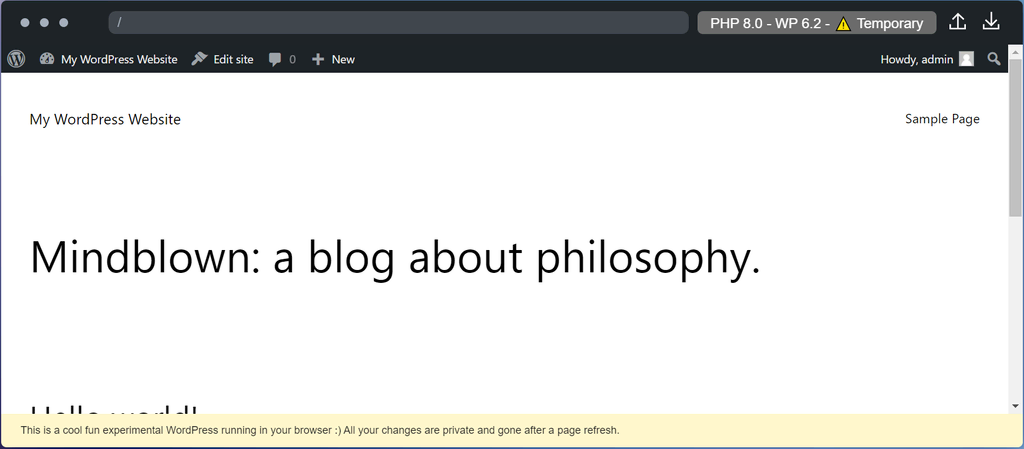
Task: Click the admin user avatar
Action: (x=966, y=59)
